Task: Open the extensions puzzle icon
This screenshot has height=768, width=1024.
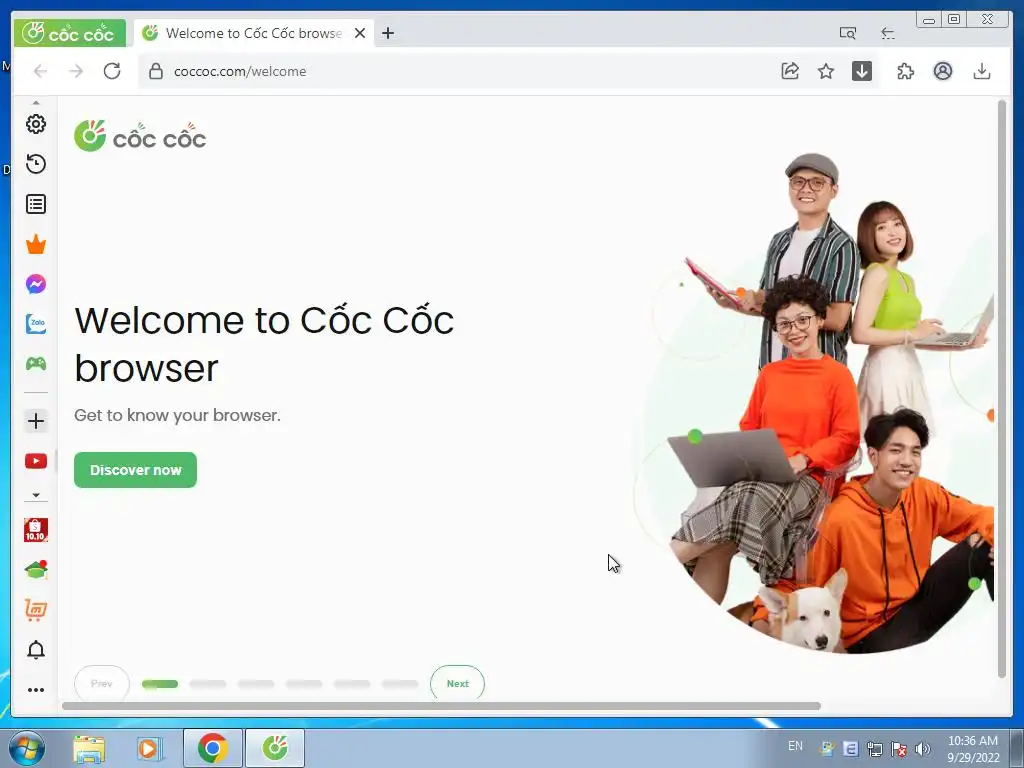Action: [x=905, y=71]
